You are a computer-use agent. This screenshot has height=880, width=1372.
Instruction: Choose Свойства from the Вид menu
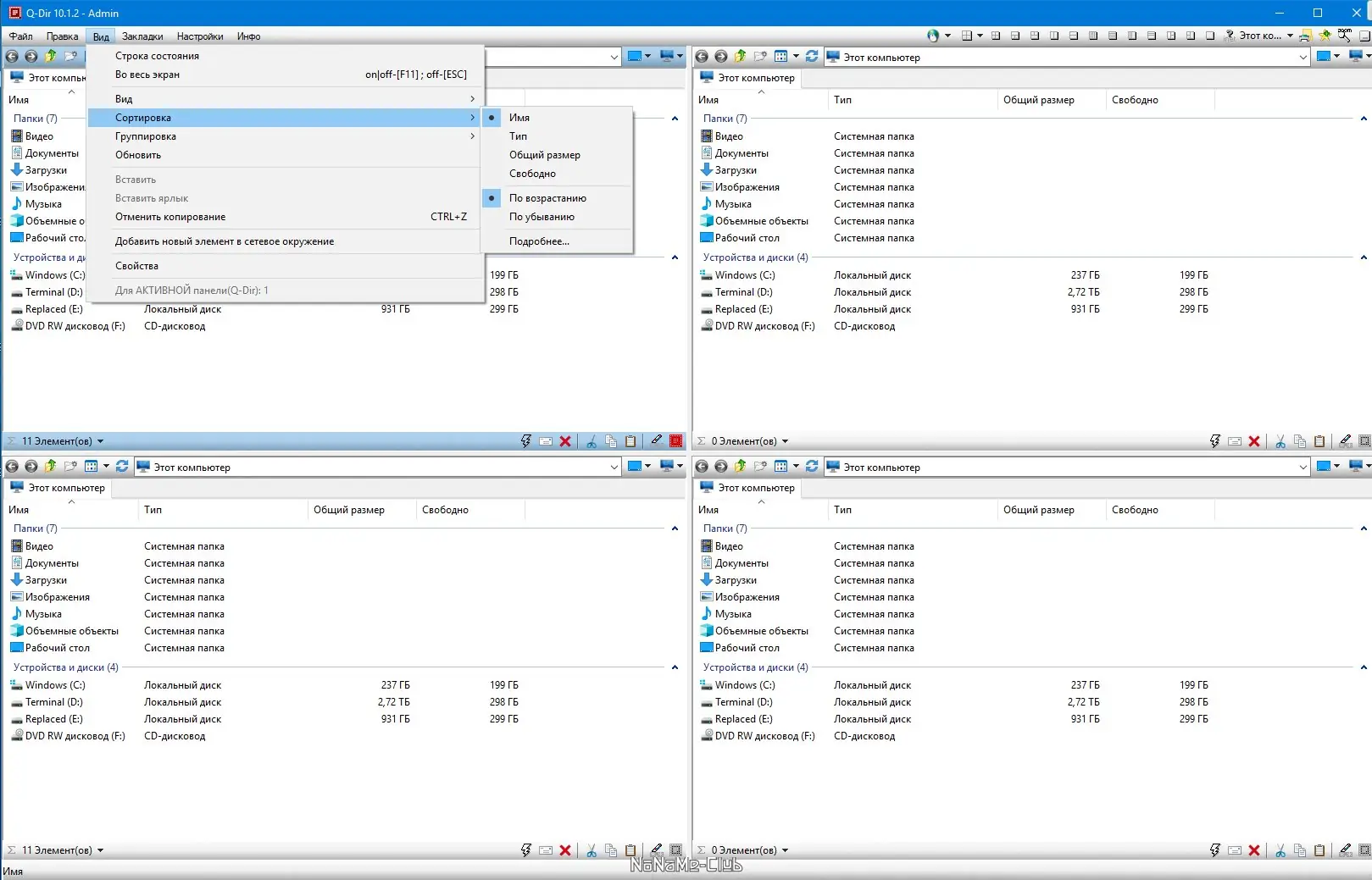[x=286, y=266]
